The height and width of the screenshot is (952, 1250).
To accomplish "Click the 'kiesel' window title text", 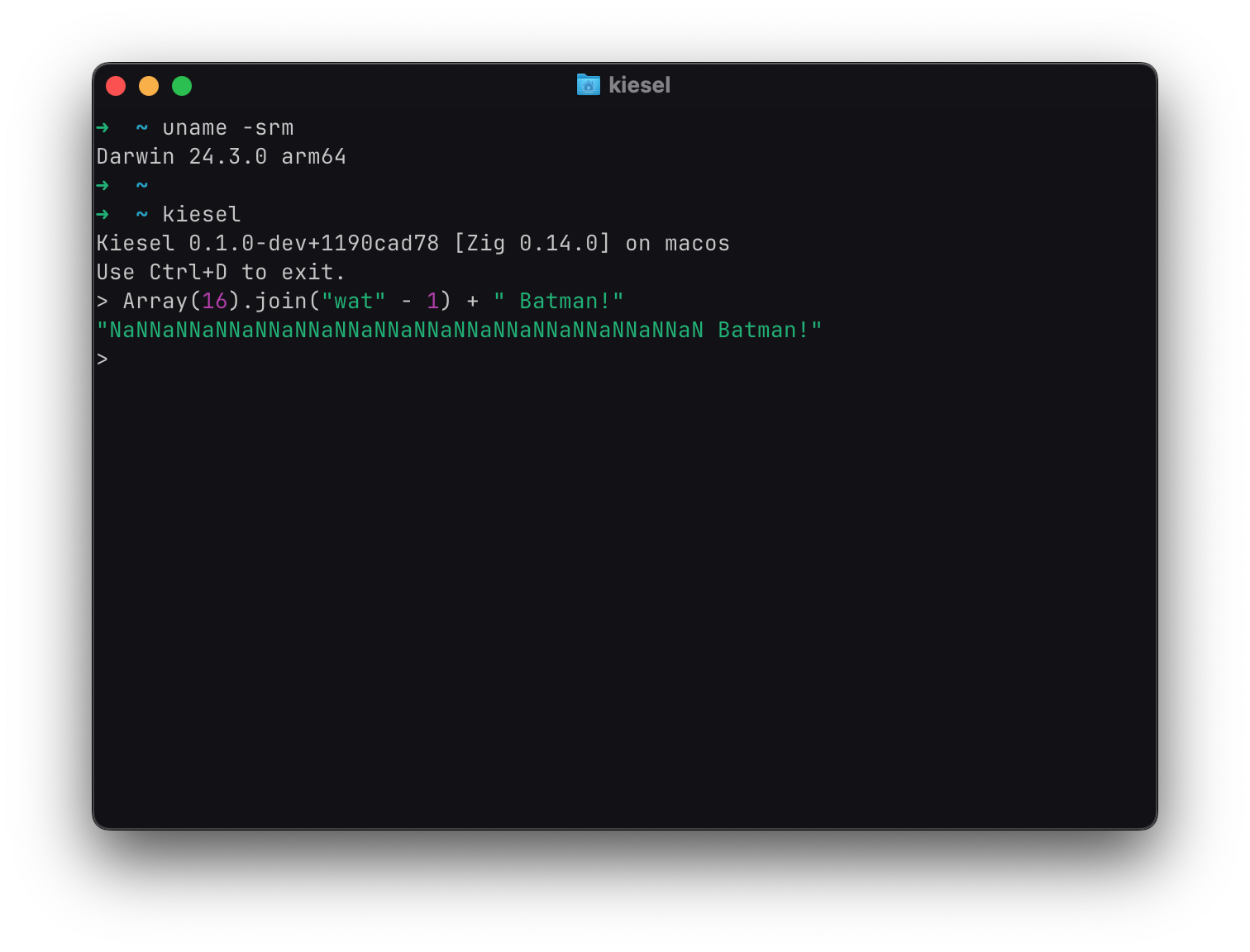I will 639,85.
